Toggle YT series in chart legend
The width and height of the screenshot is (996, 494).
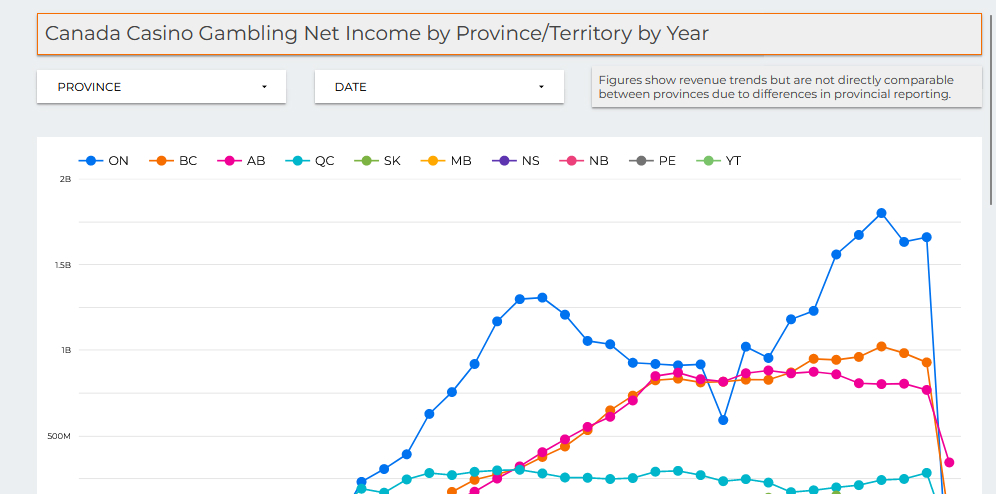tap(719, 161)
